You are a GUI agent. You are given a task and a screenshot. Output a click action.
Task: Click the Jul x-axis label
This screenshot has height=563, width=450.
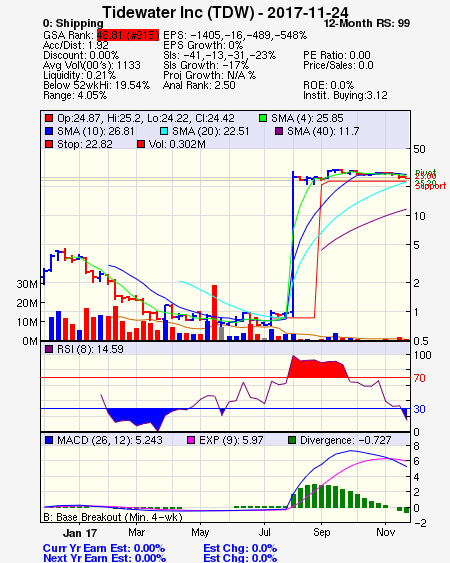coord(264,532)
